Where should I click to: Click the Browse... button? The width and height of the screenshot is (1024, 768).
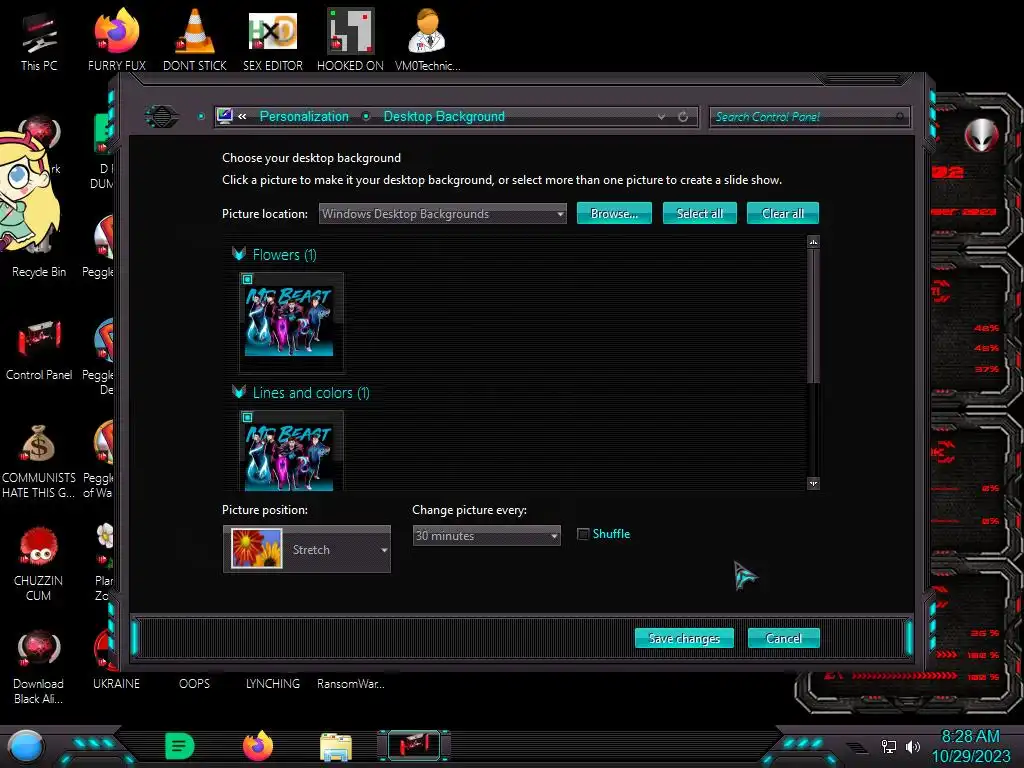(614, 214)
